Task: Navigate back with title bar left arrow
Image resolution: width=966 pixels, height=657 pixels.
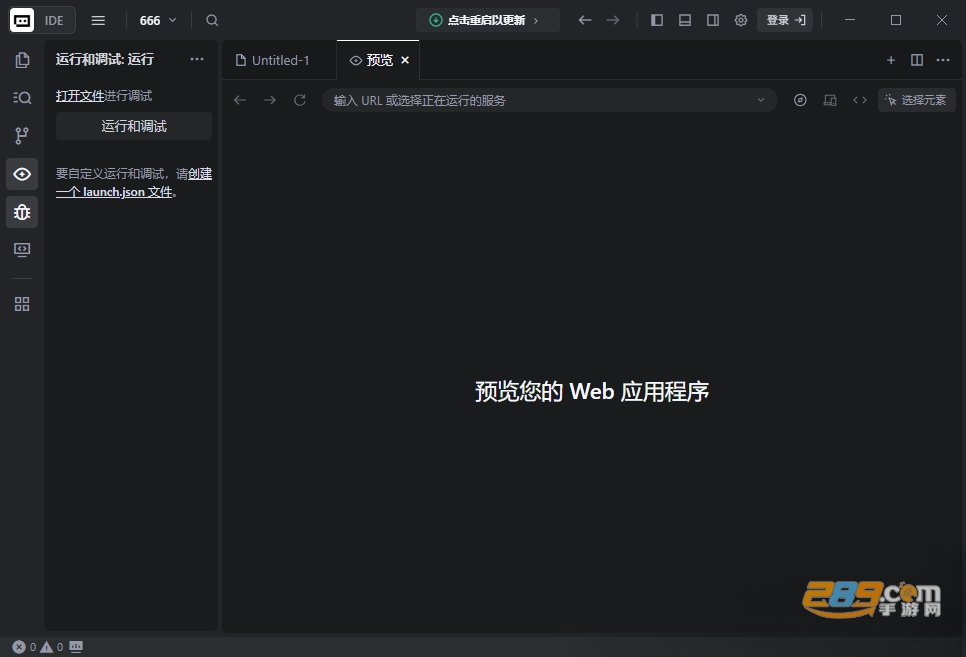Action: click(585, 20)
